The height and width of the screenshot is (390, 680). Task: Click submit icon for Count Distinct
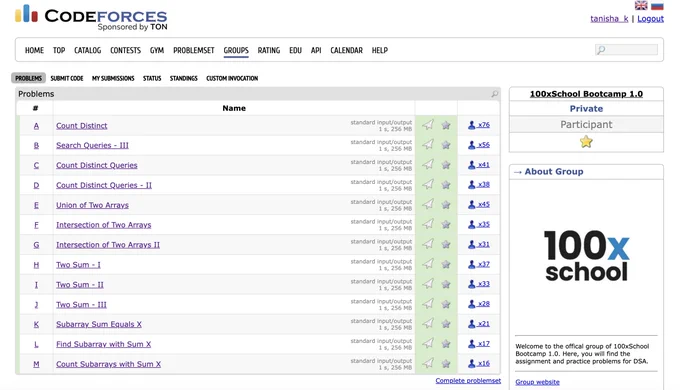428,125
